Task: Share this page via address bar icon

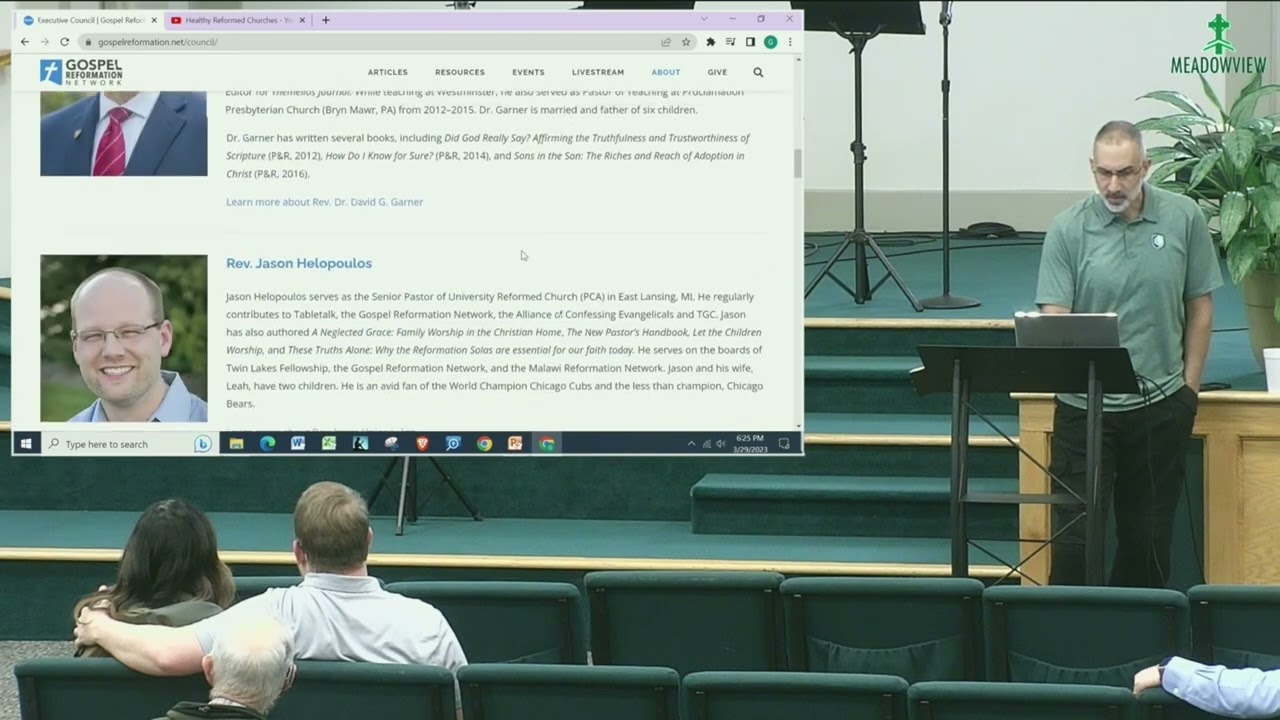Action: [666, 42]
